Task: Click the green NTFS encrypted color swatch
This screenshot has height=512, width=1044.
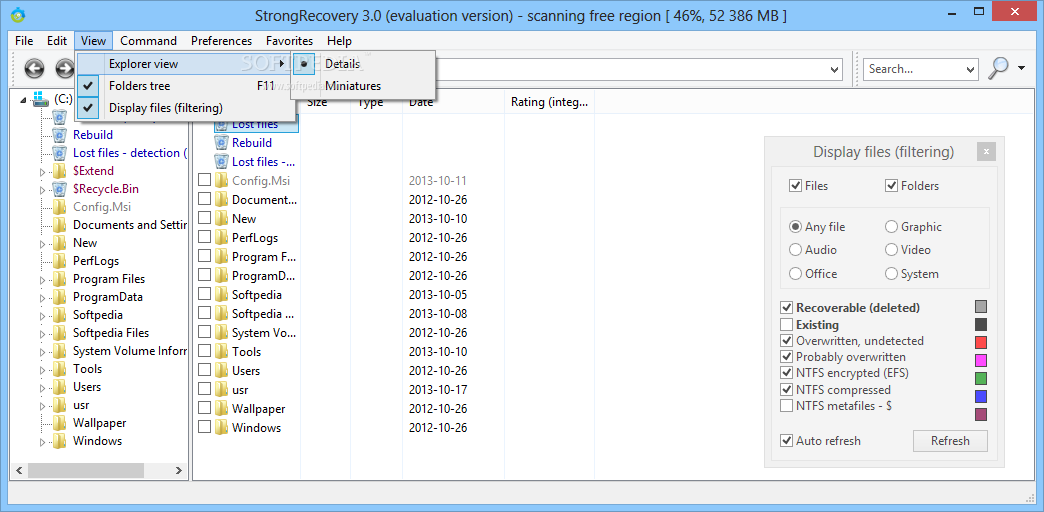Action: pyautogui.click(x=981, y=378)
